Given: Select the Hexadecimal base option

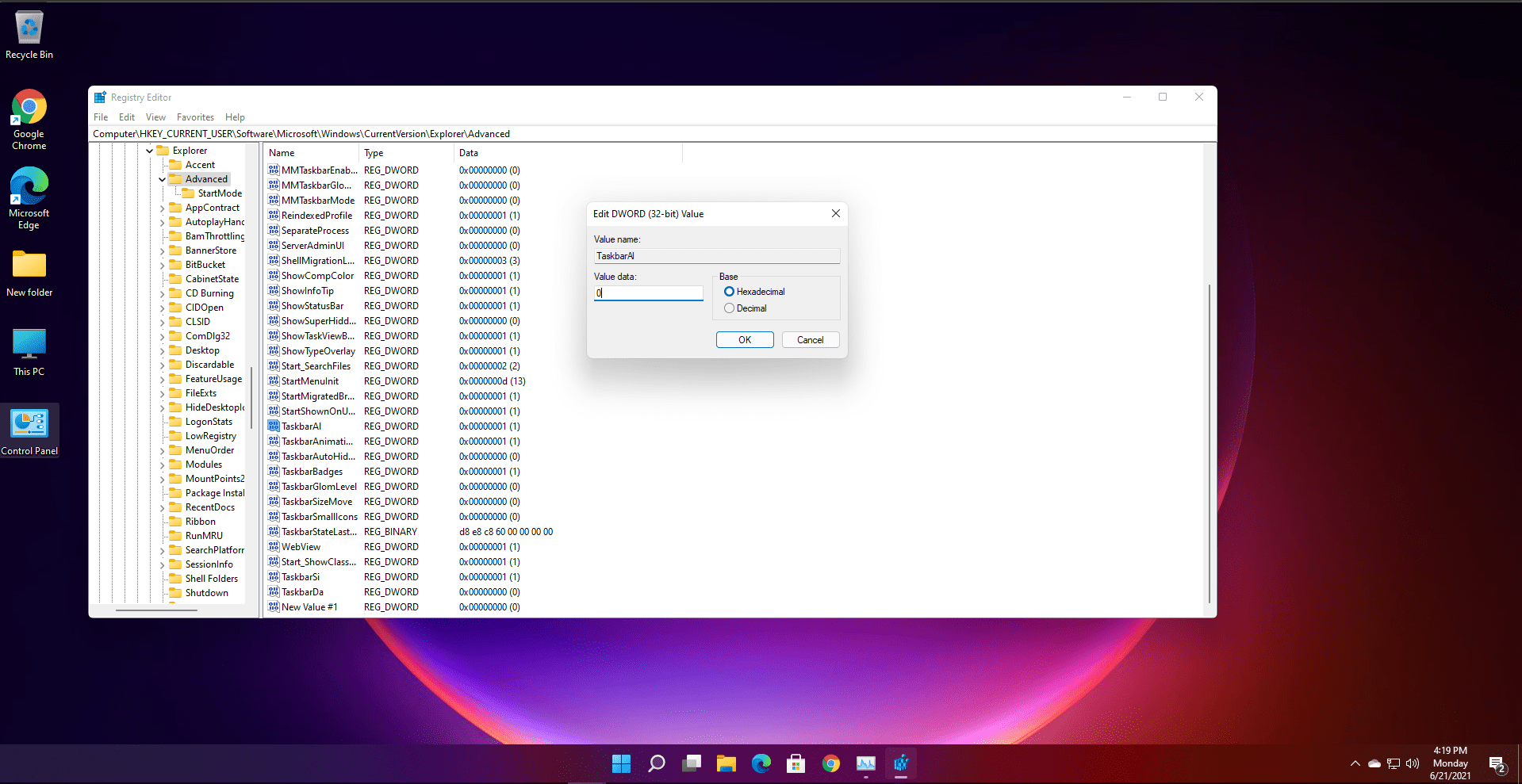Looking at the screenshot, I should [729, 291].
